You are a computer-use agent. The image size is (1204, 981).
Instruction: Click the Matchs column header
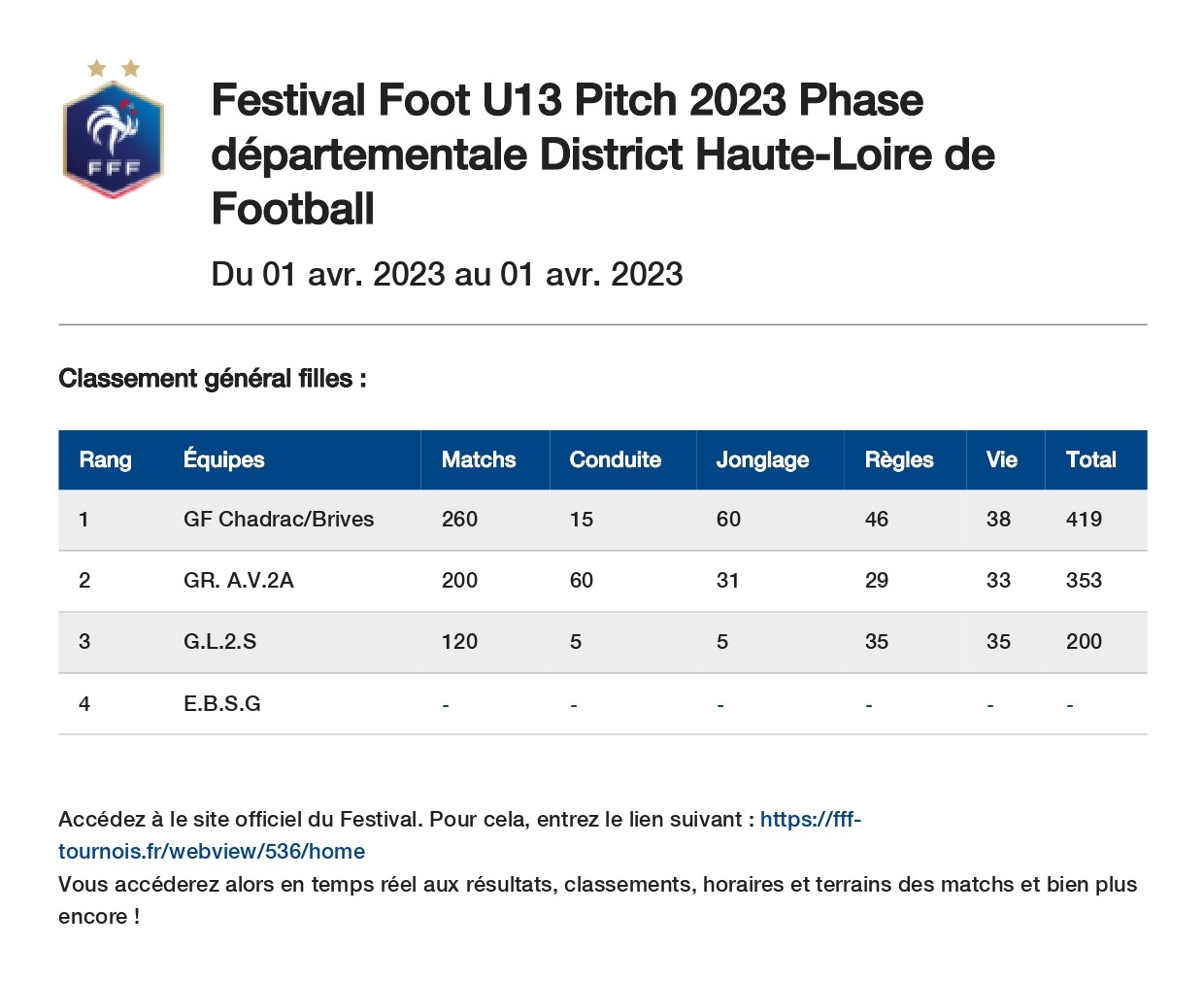479,459
